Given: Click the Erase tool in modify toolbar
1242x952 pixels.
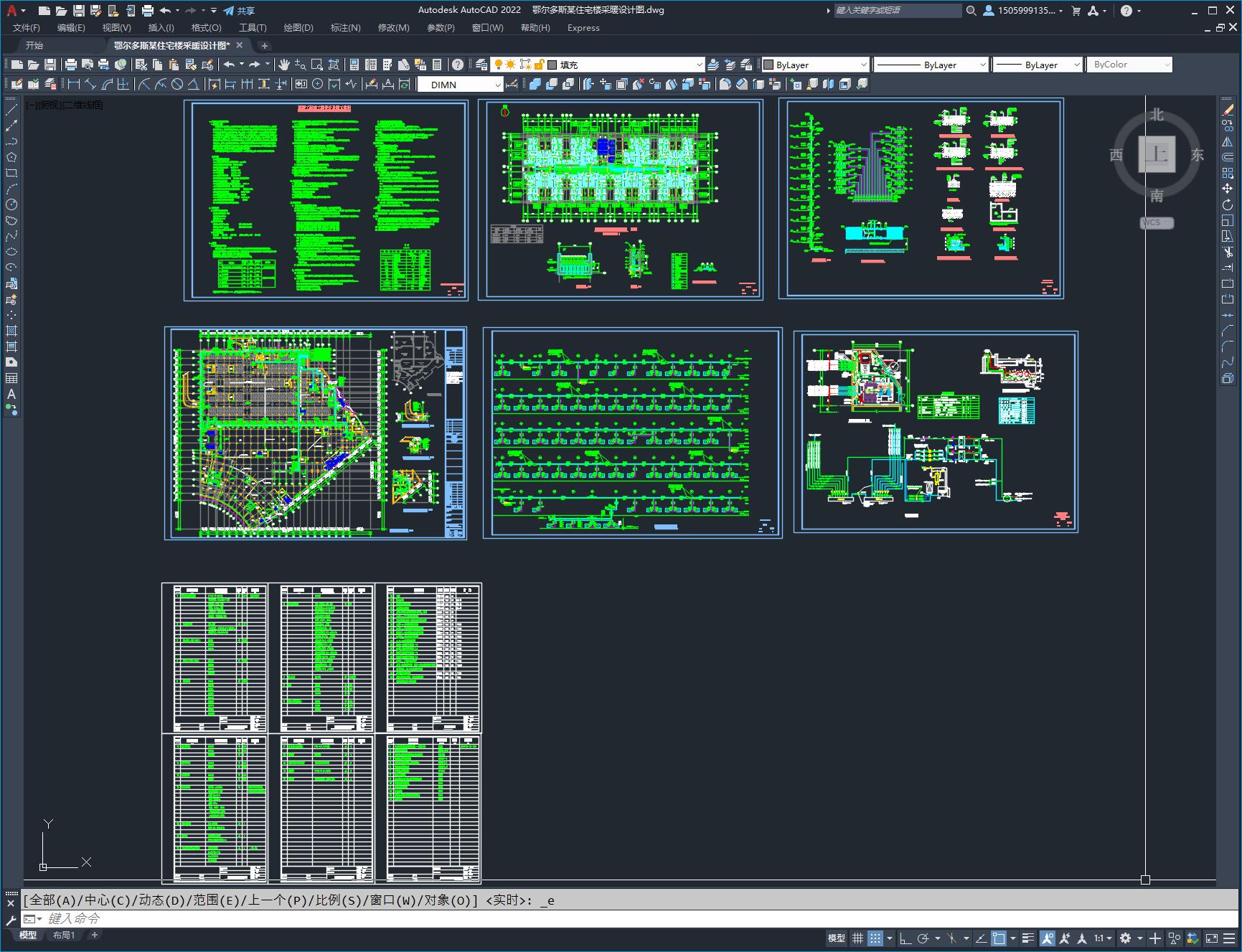Looking at the screenshot, I should (1228, 110).
